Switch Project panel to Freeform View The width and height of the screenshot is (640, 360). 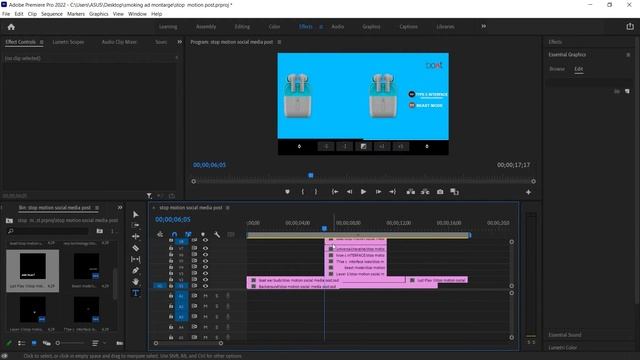pos(47,343)
